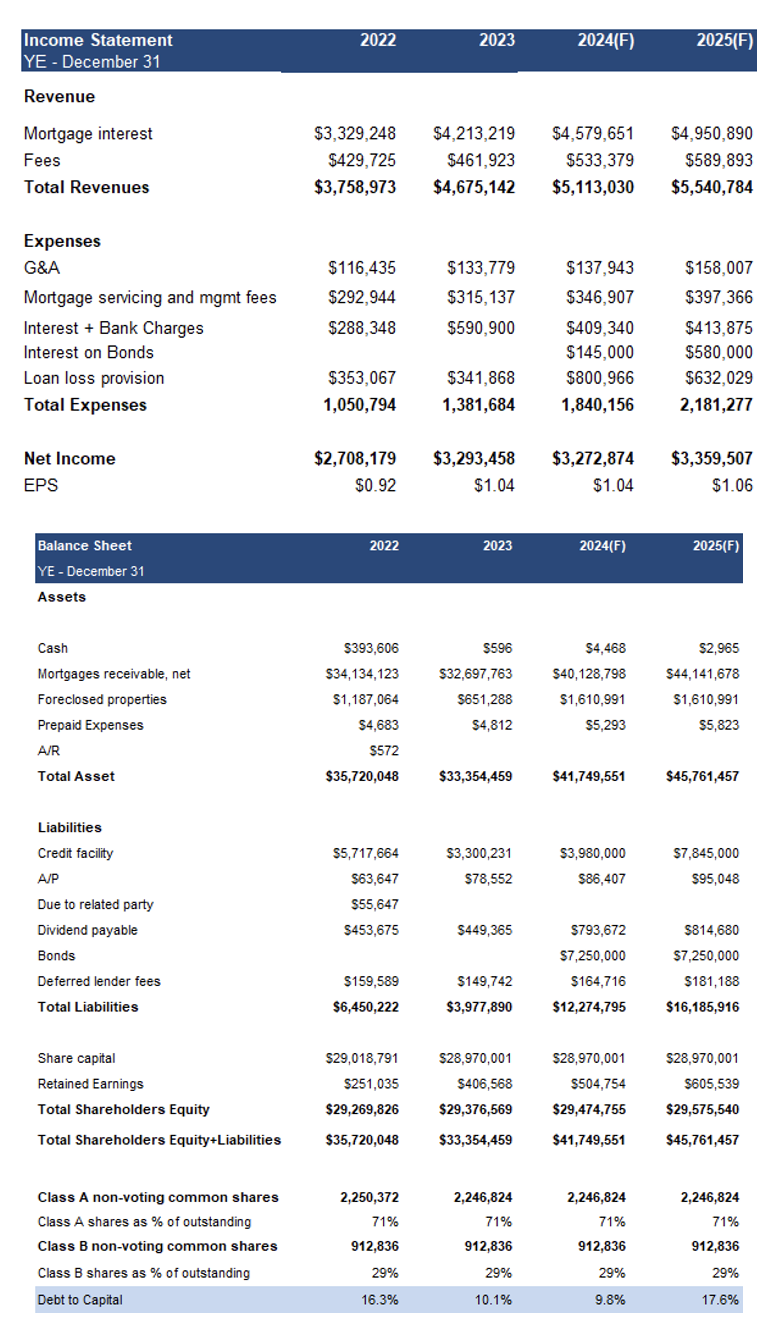Click 2022 Credit facility $5,717,664
Image resolution: width=776 pixels, height=1344 pixels.
coord(366,854)
